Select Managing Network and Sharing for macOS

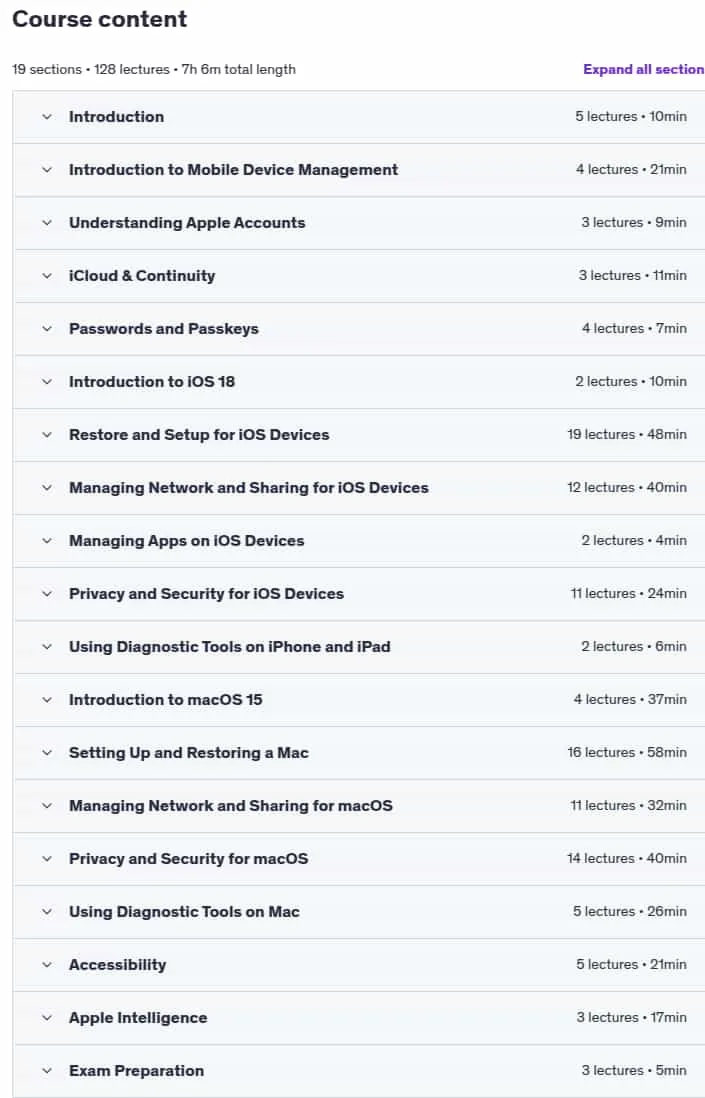tap(230, 806)
